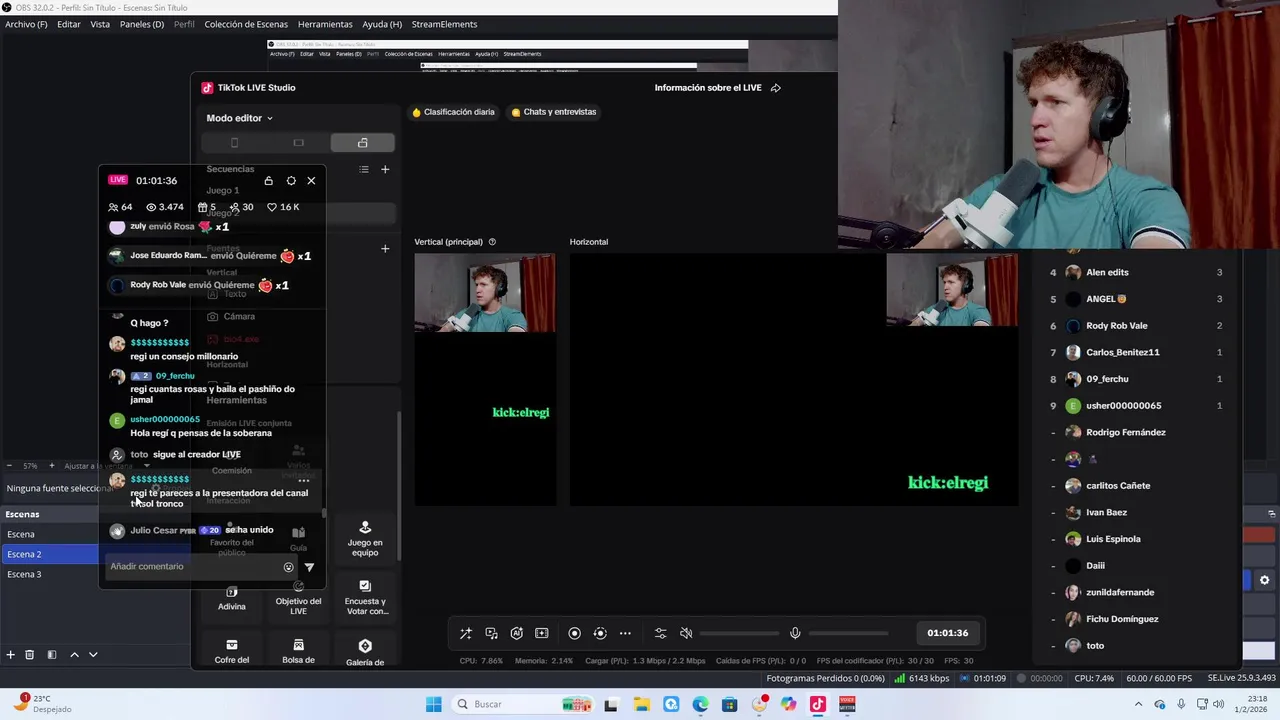Open the Secuencias list view icon
Image resolution: width=1280 pixels, height=720 pixels.
click(364, 169)
